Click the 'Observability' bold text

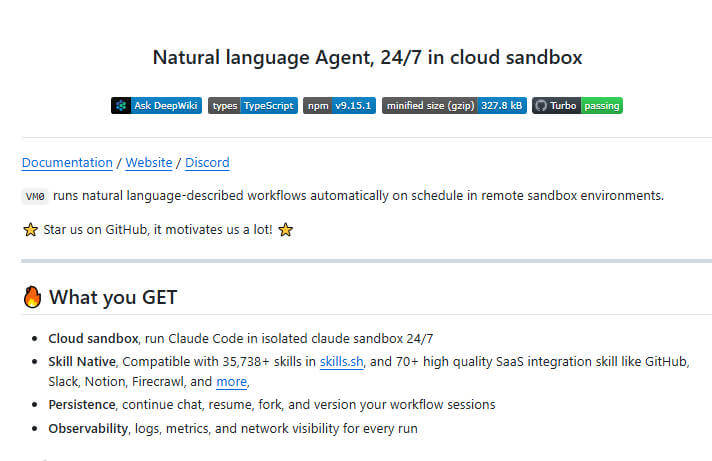point(88,429)
